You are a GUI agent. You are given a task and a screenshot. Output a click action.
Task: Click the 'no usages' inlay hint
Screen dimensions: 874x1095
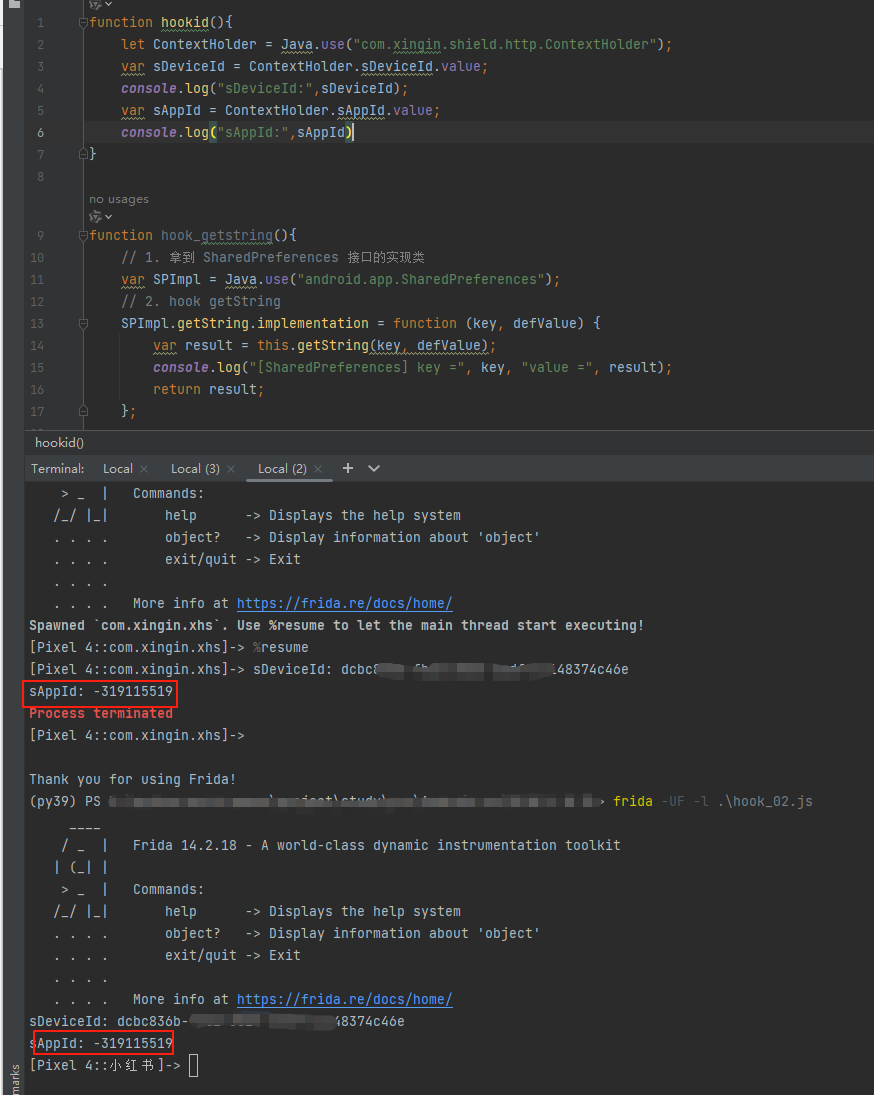(x=119, y=199)
